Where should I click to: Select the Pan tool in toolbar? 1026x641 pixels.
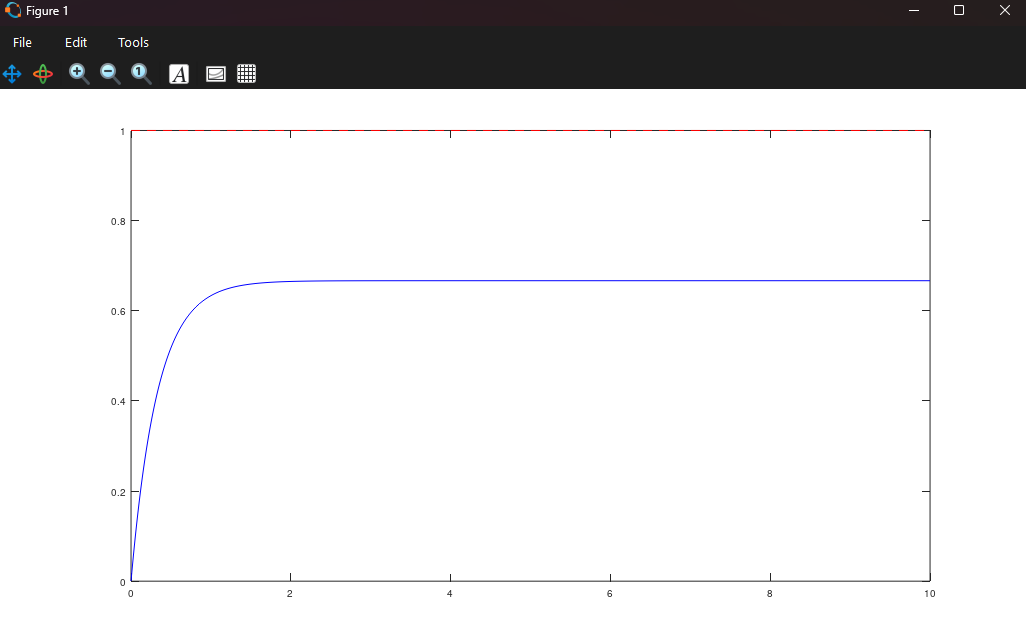tap(13, 74)
